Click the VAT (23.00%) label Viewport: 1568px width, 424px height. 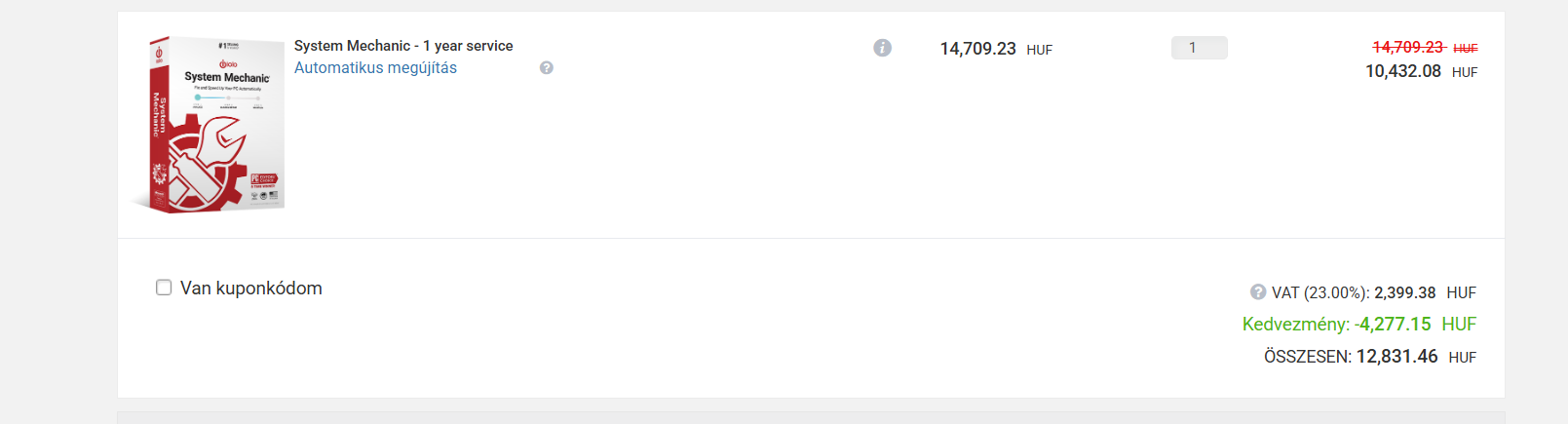click(x=1320, y=292)
